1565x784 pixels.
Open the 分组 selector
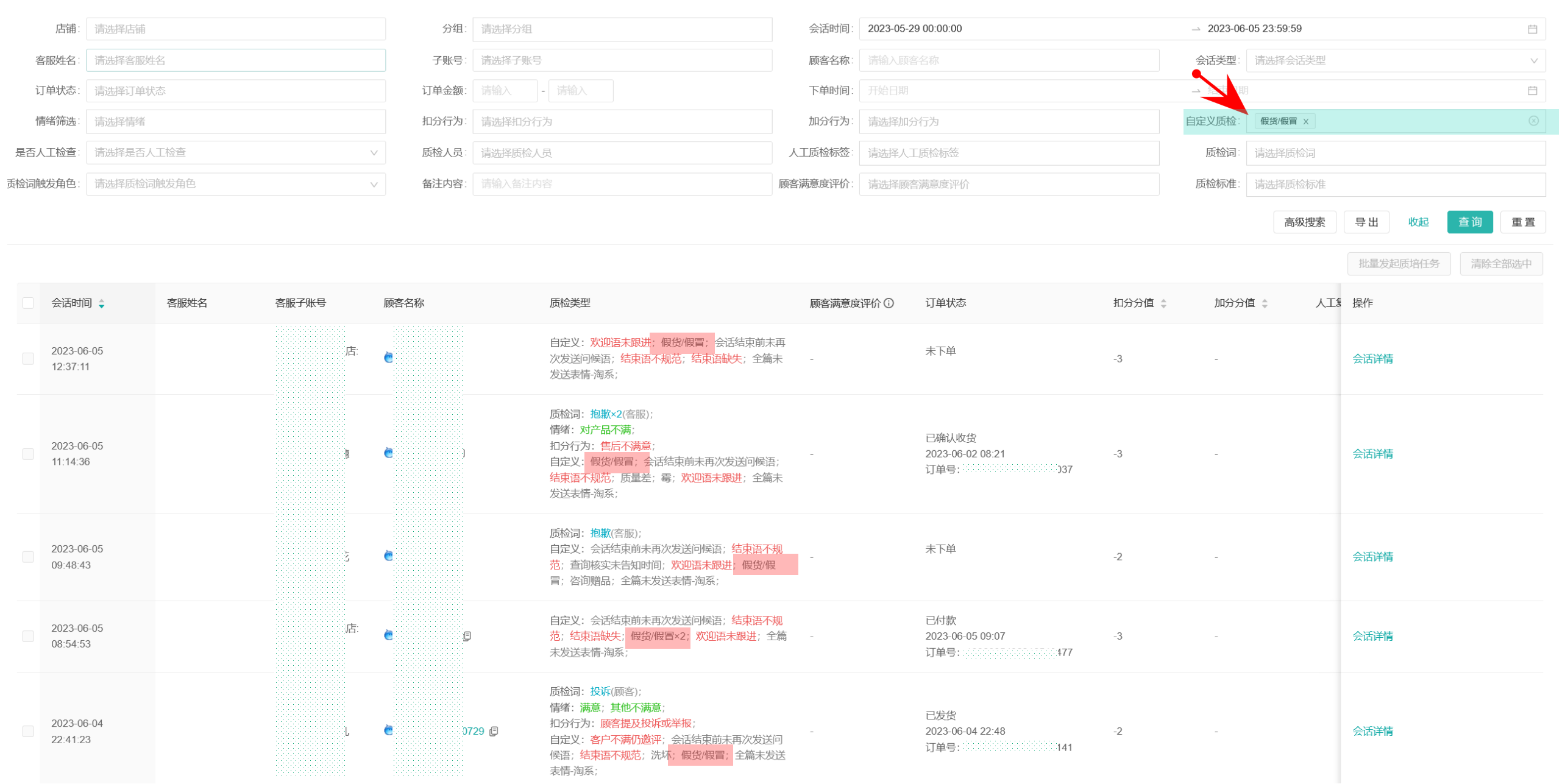click(622, 29)
